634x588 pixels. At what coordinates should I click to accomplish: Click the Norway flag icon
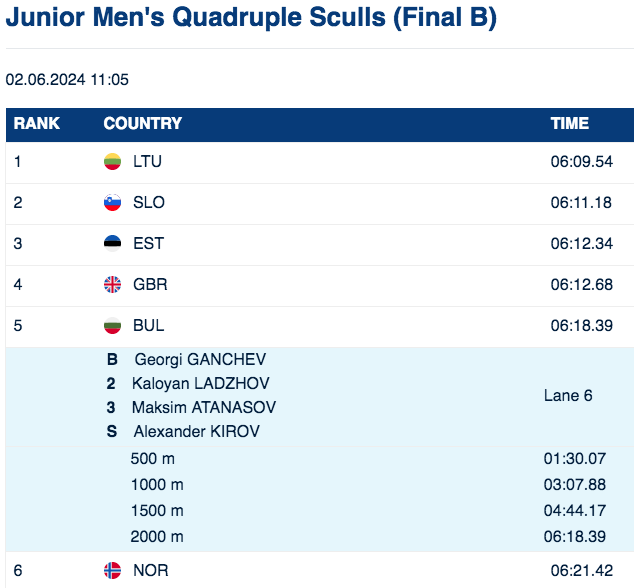tap(112, 571)
